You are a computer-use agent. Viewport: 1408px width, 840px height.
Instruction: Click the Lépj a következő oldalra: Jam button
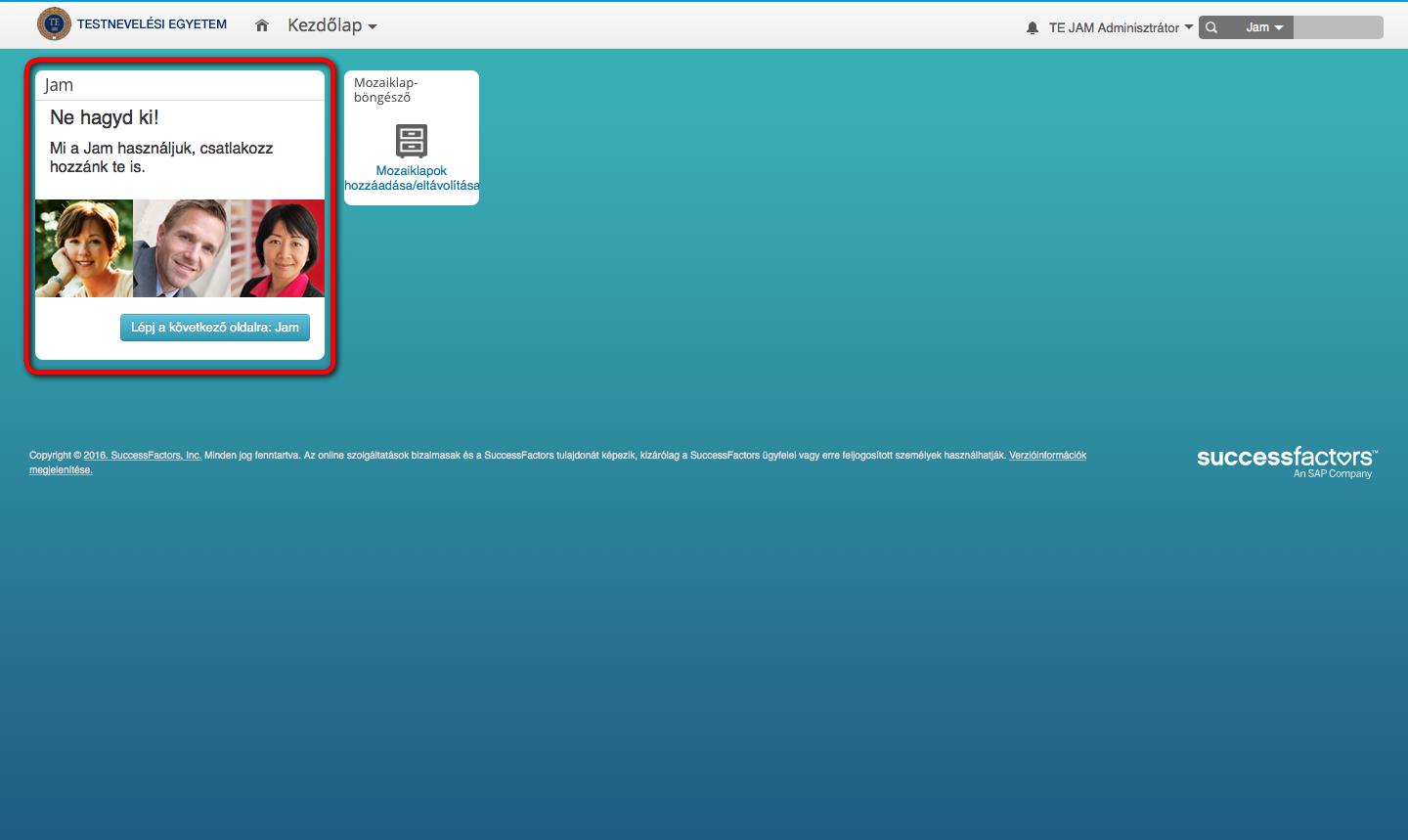[215, 328]
